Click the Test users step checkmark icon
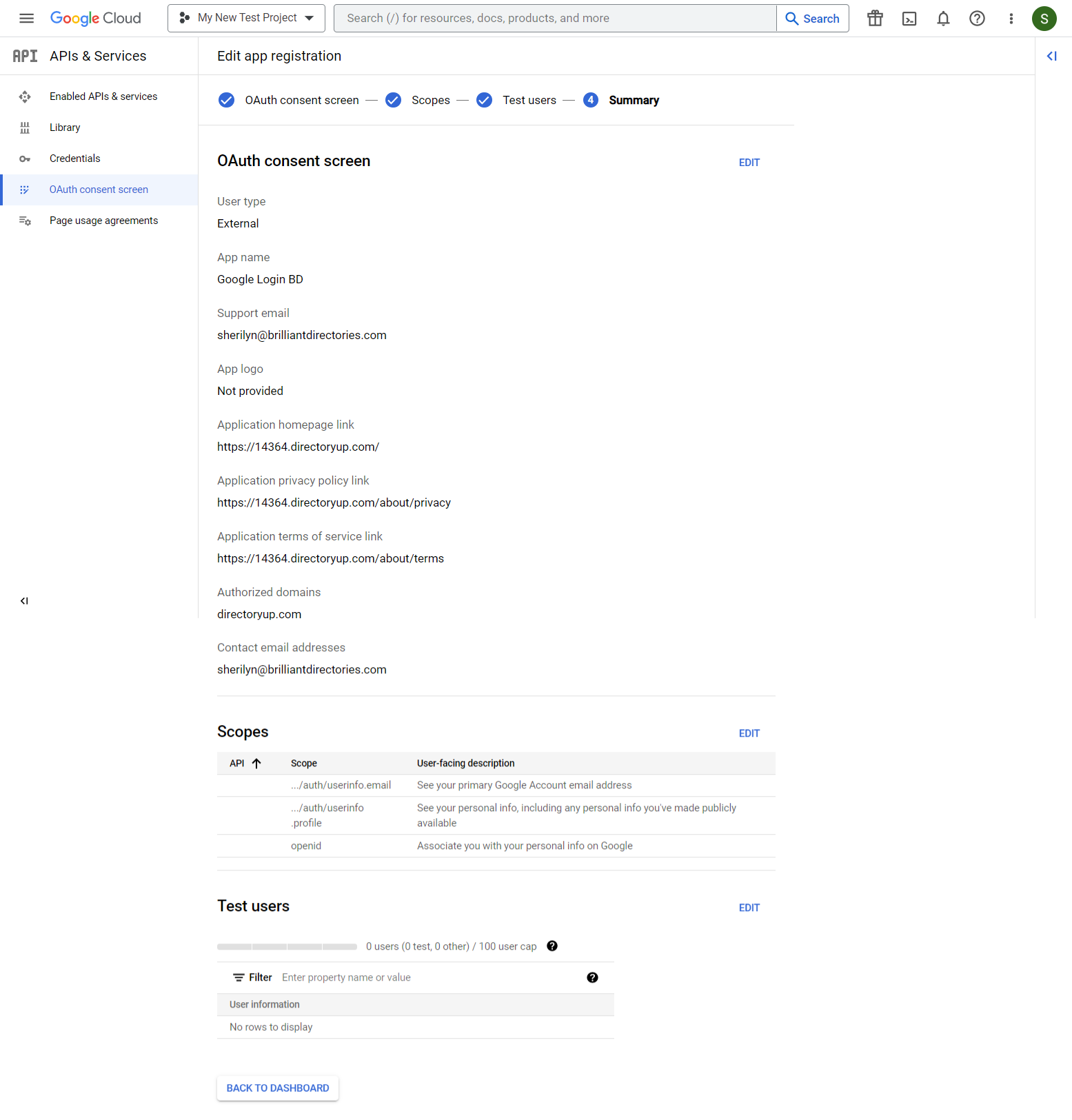Image resolution: width=1072 pixels, height=1120 pixels. click(x=484, y=100)
